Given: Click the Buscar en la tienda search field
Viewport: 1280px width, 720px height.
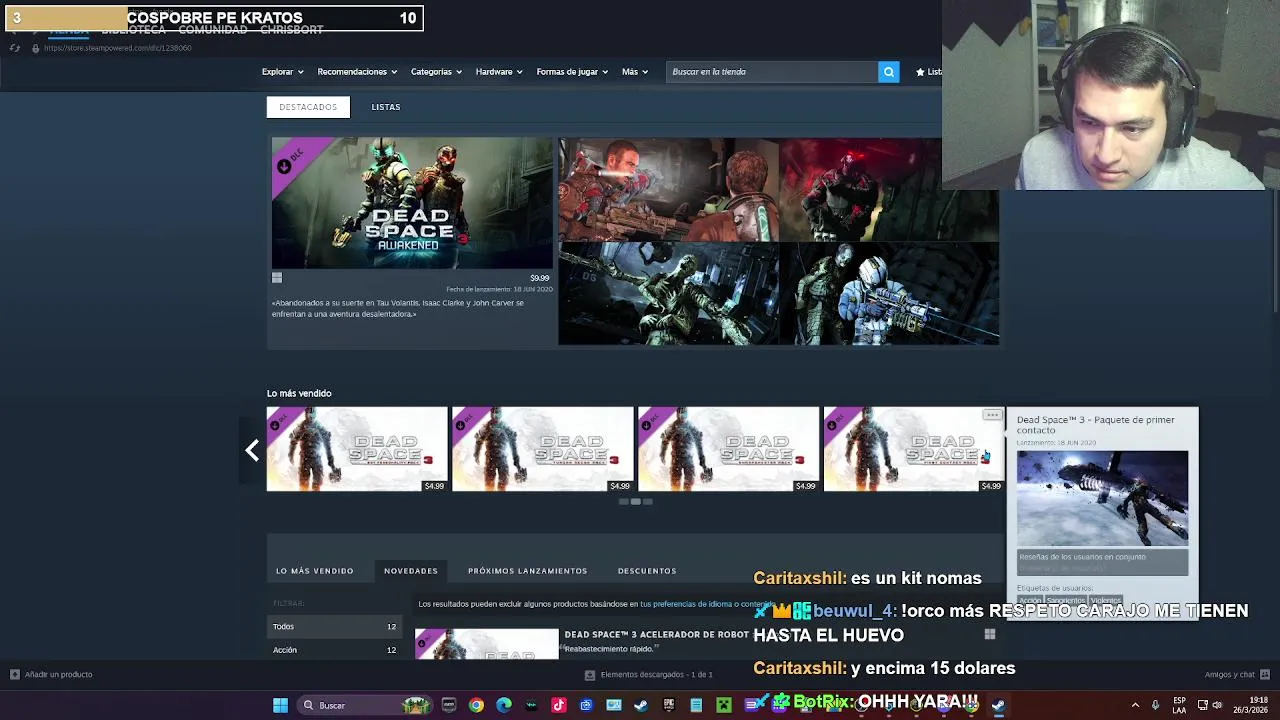Looking at the screenshot, I should click(x=770, y=72).
